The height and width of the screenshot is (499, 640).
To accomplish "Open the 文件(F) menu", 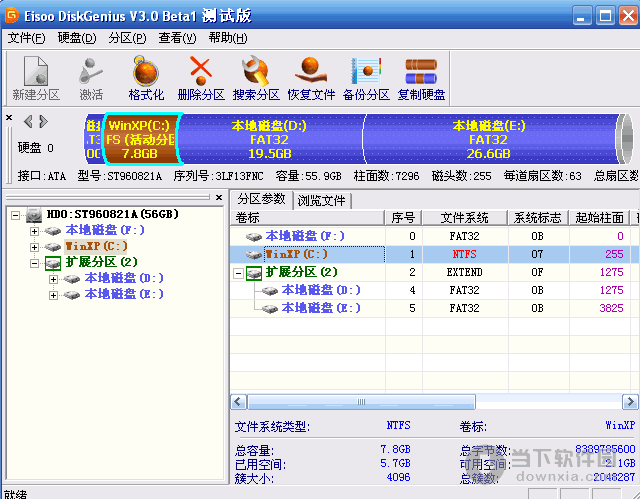I will pyautogui.click(x=27, y=38).
